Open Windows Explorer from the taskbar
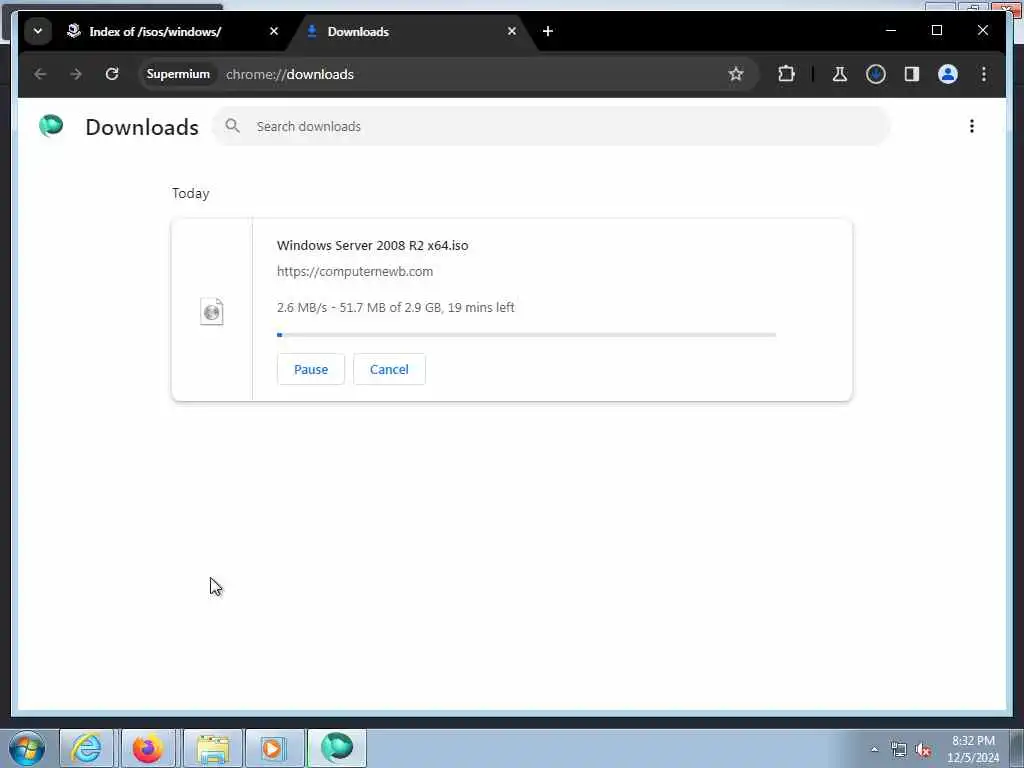Image resolution: width=1024 pixels, height=768 pixels. pos(213,748)
